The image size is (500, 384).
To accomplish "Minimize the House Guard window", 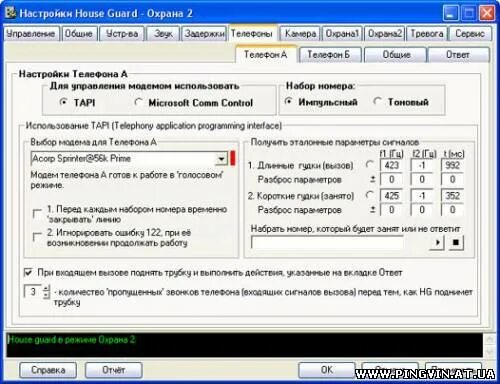I will (450, 13).
